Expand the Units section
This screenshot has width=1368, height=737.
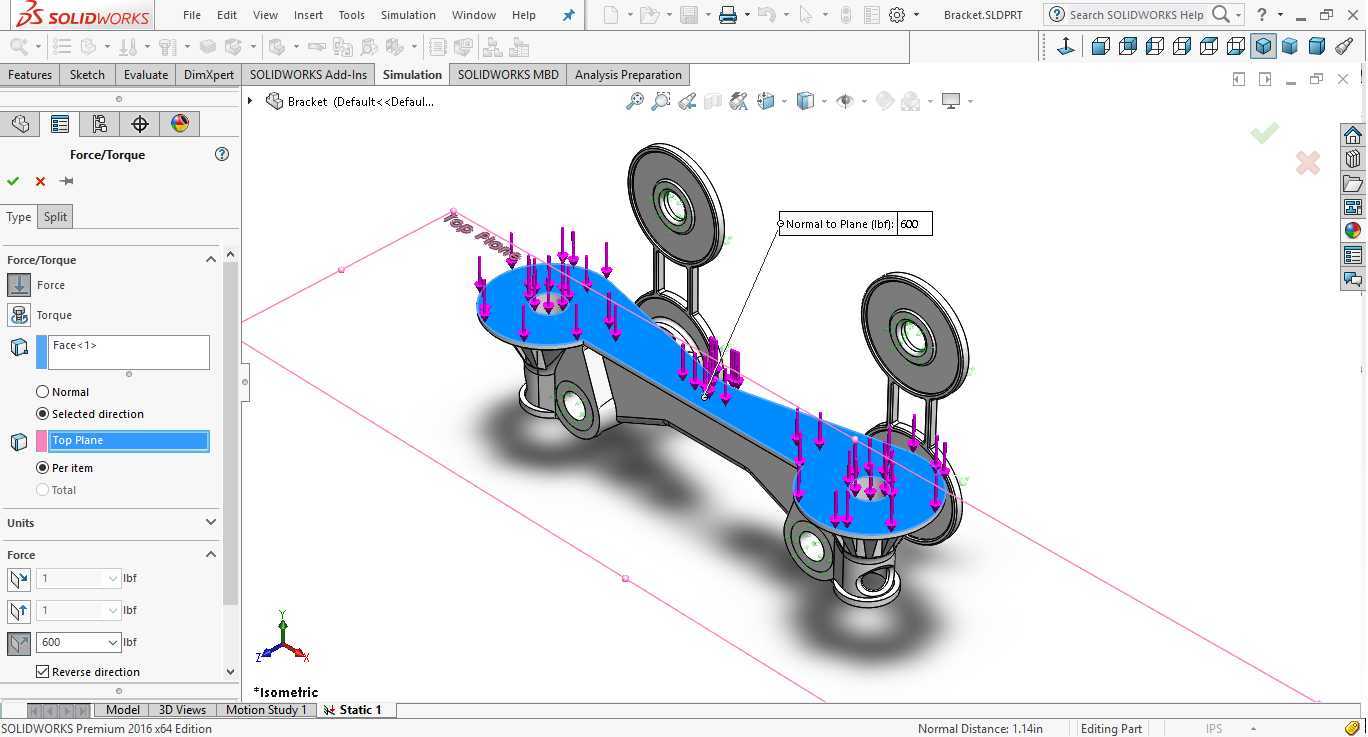(x=210, y=523)
